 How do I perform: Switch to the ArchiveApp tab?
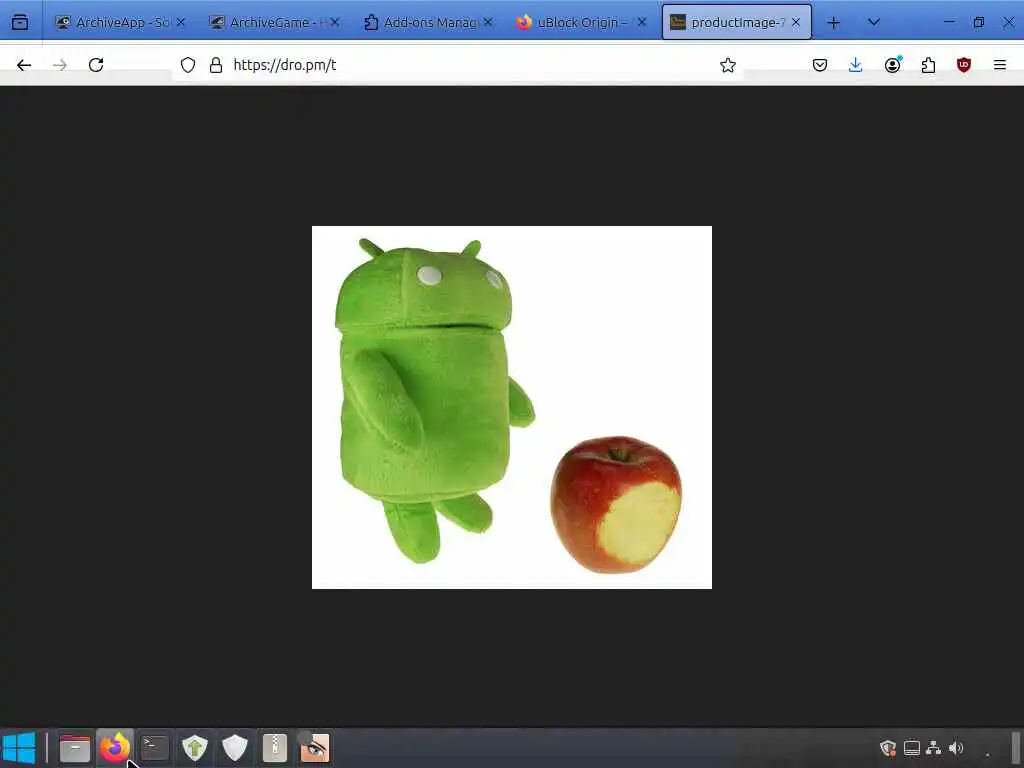[x=120, y=22]
